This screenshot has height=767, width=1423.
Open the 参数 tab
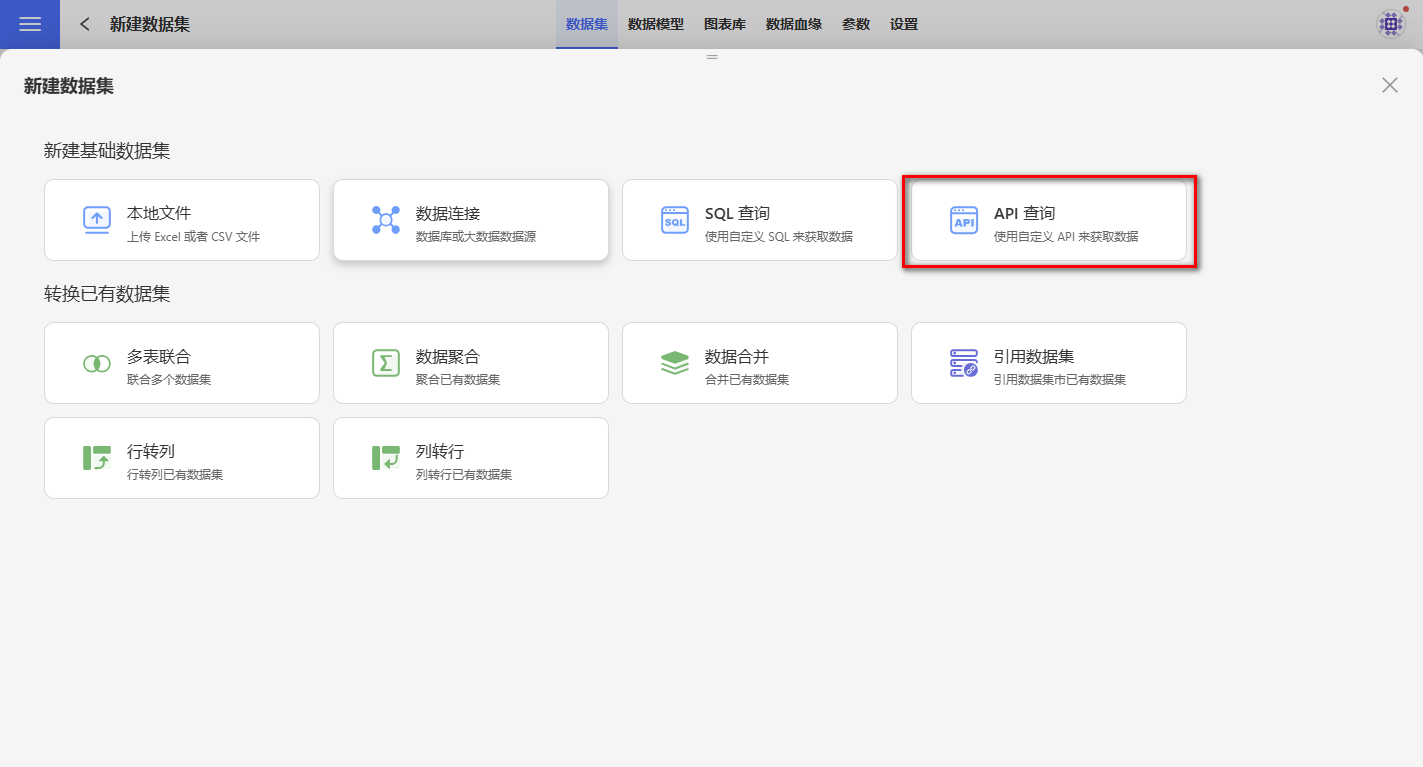click(x=856, y=24)
